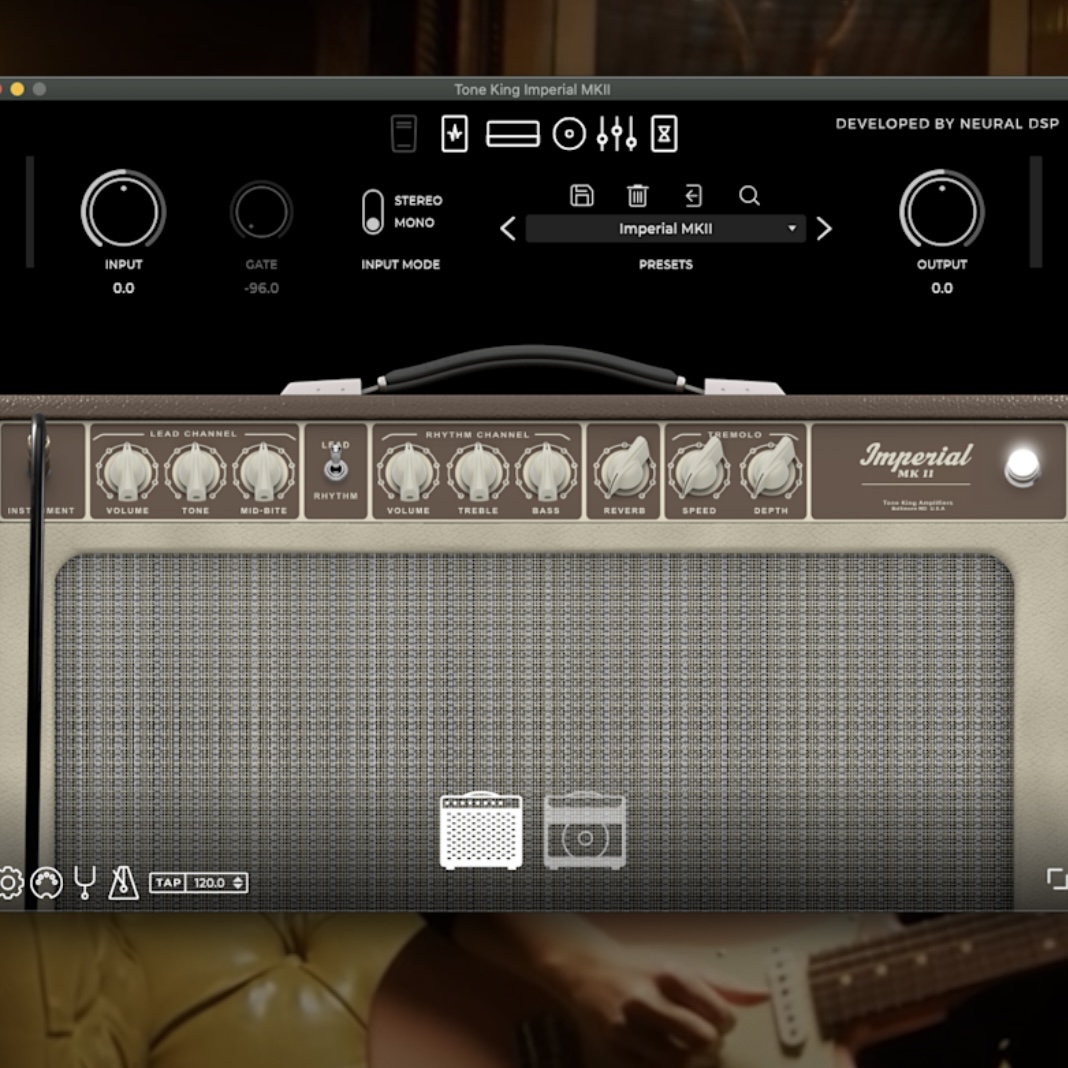This screenshot has height=1068, width=1068.
Task: Go to next preset arrow
Action: click(x=823, y=229)
